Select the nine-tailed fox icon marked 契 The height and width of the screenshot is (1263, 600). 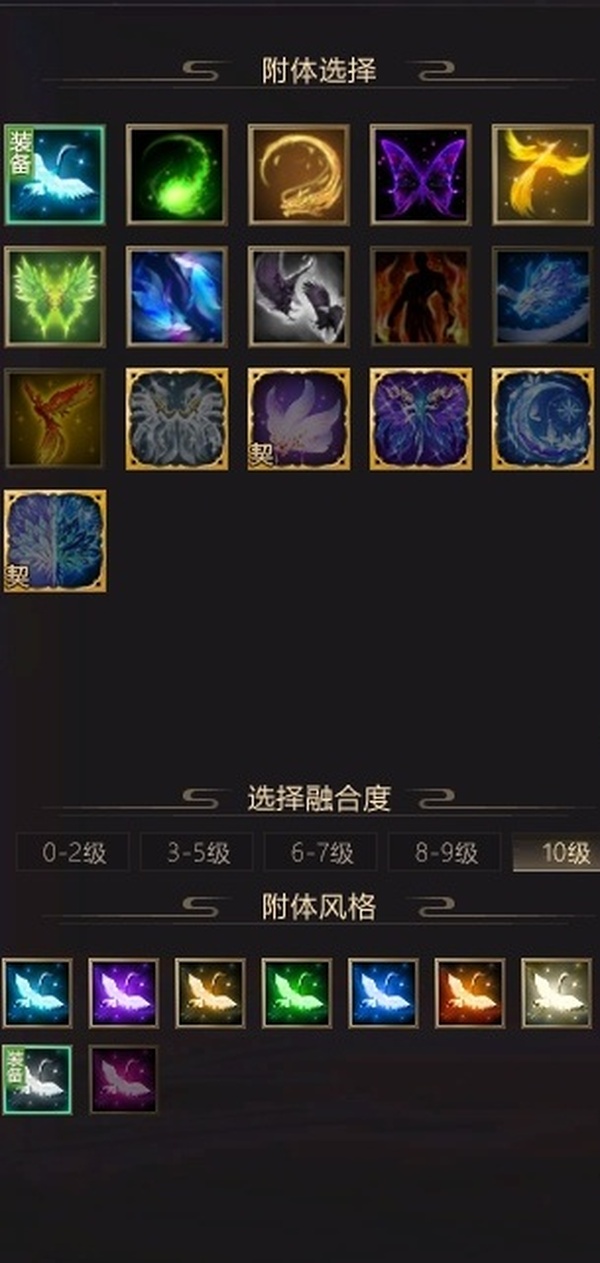click(x=299, y=418)
